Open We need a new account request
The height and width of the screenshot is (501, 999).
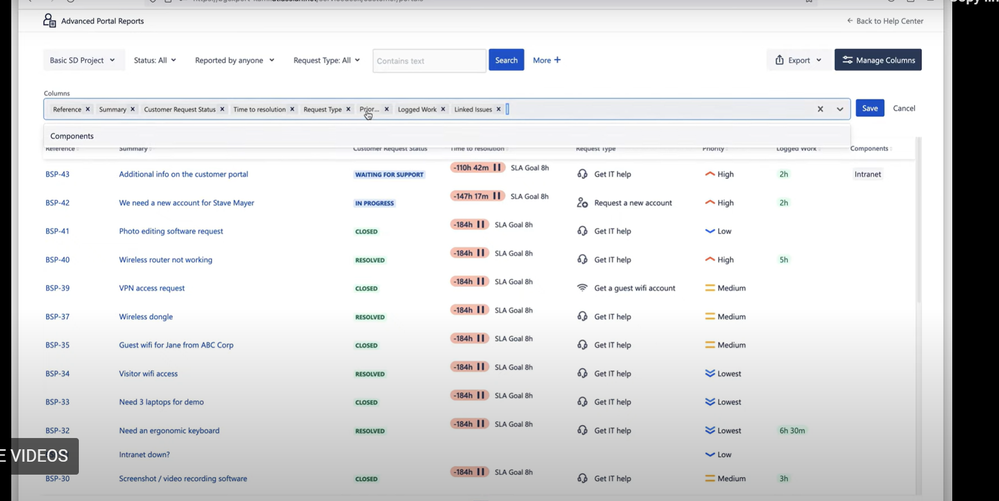coord(187,203)
